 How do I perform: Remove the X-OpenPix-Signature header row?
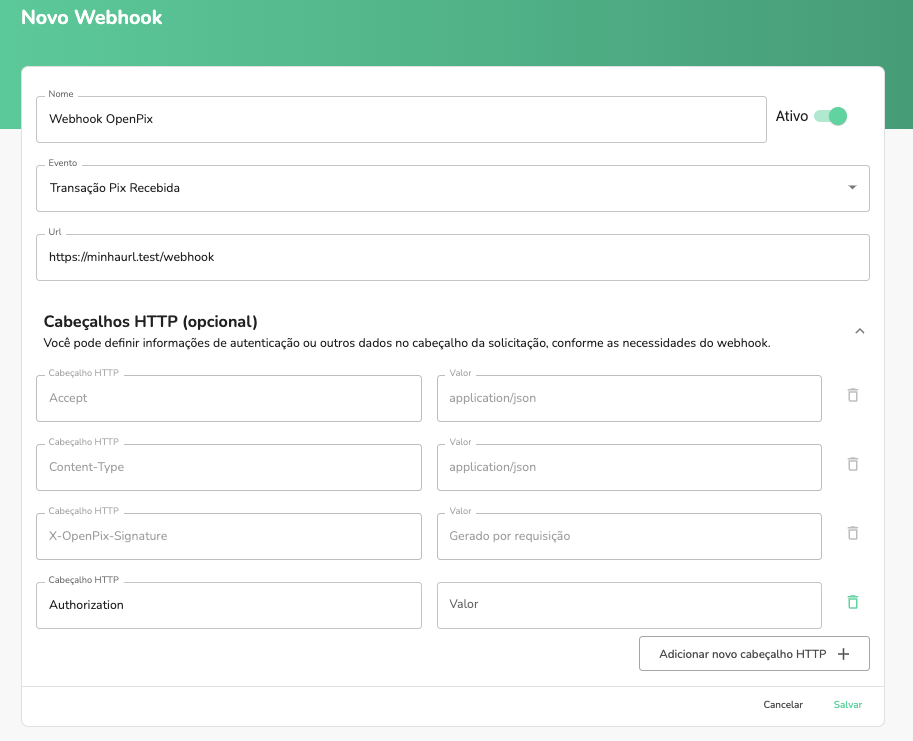tap(852, 533)
